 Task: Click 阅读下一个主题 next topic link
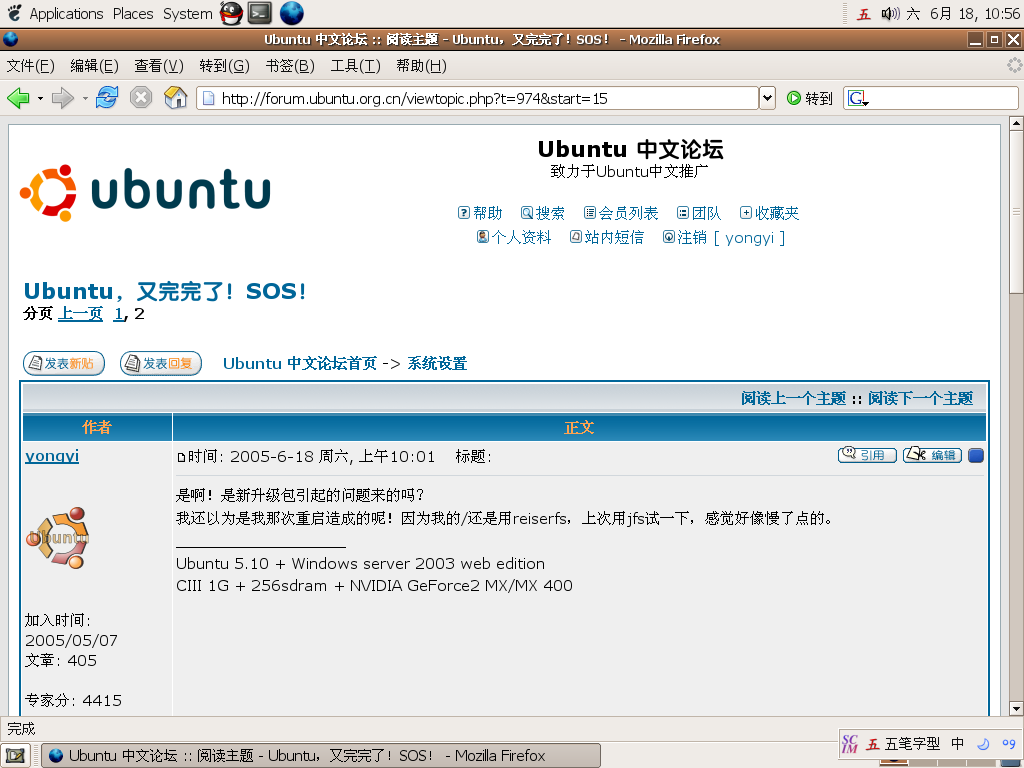click(x=920, y=398)
